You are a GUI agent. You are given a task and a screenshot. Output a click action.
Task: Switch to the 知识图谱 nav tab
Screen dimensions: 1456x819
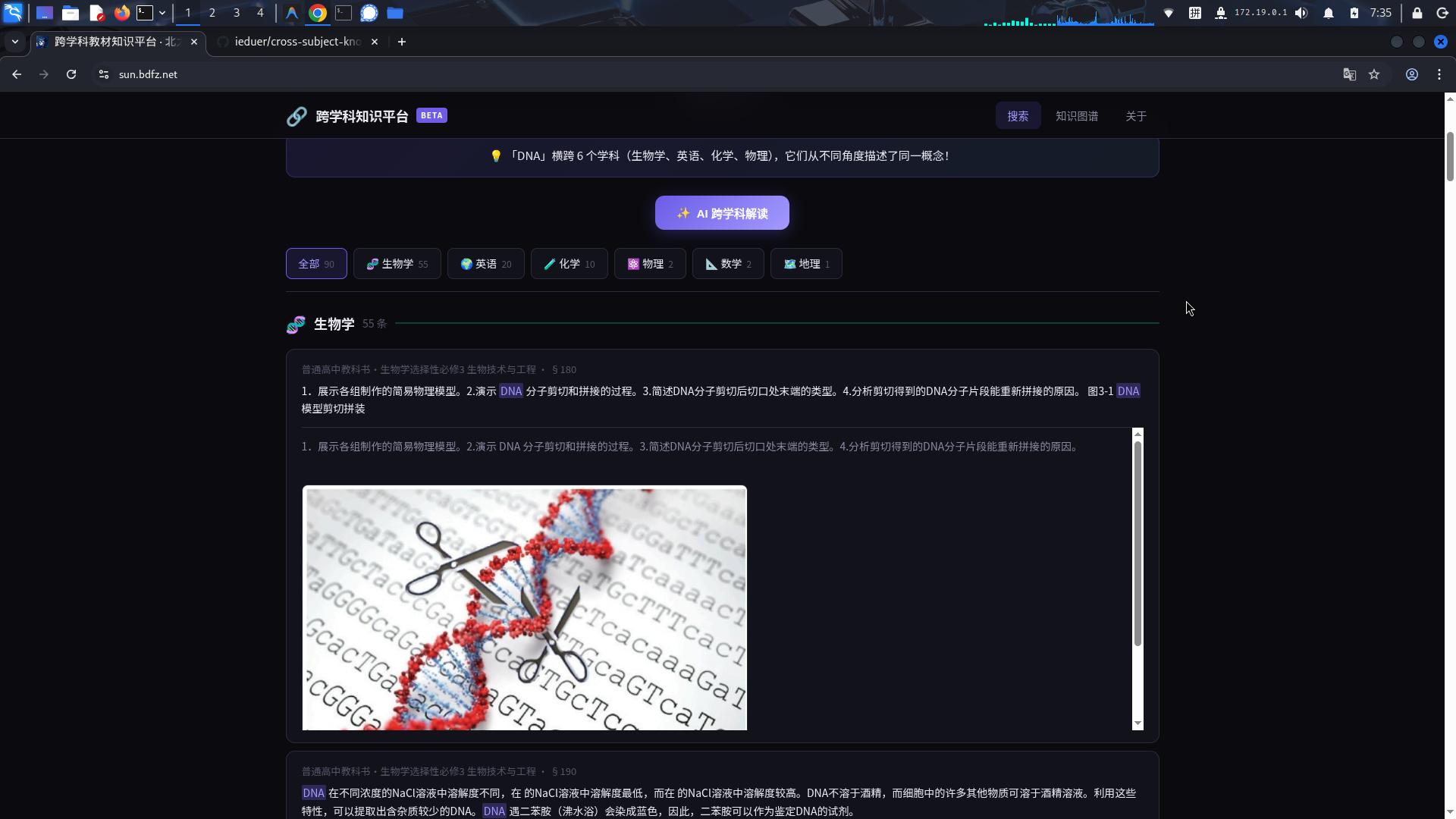[1077, 116]
